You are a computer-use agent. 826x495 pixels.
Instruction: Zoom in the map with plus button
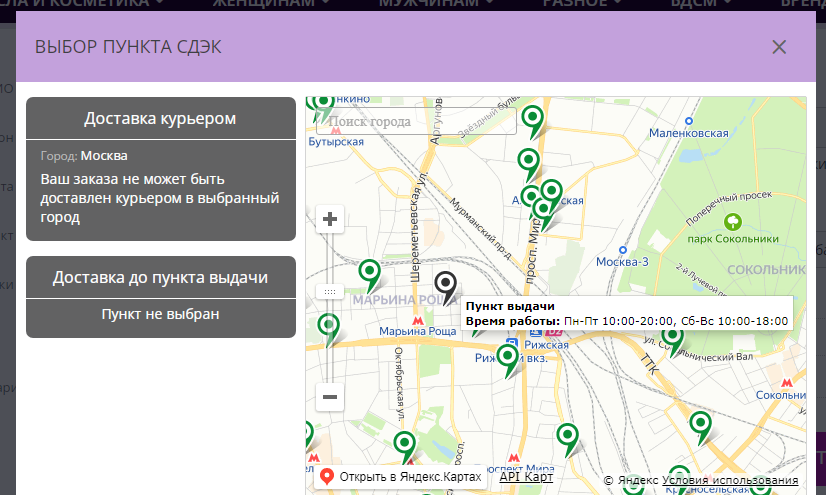tap(330, 220)
